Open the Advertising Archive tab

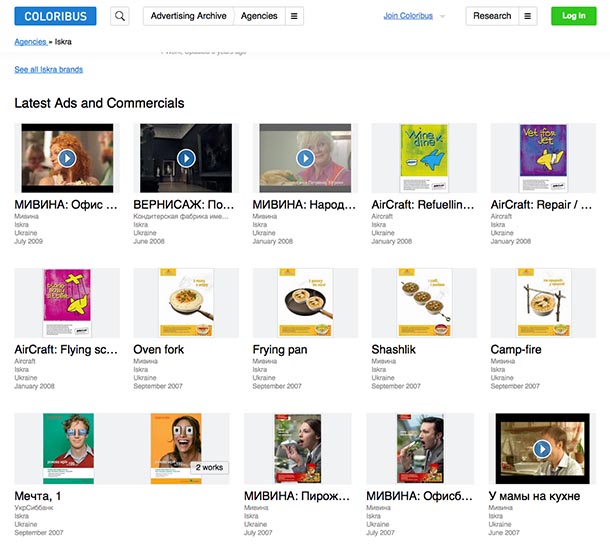[189, 16]
